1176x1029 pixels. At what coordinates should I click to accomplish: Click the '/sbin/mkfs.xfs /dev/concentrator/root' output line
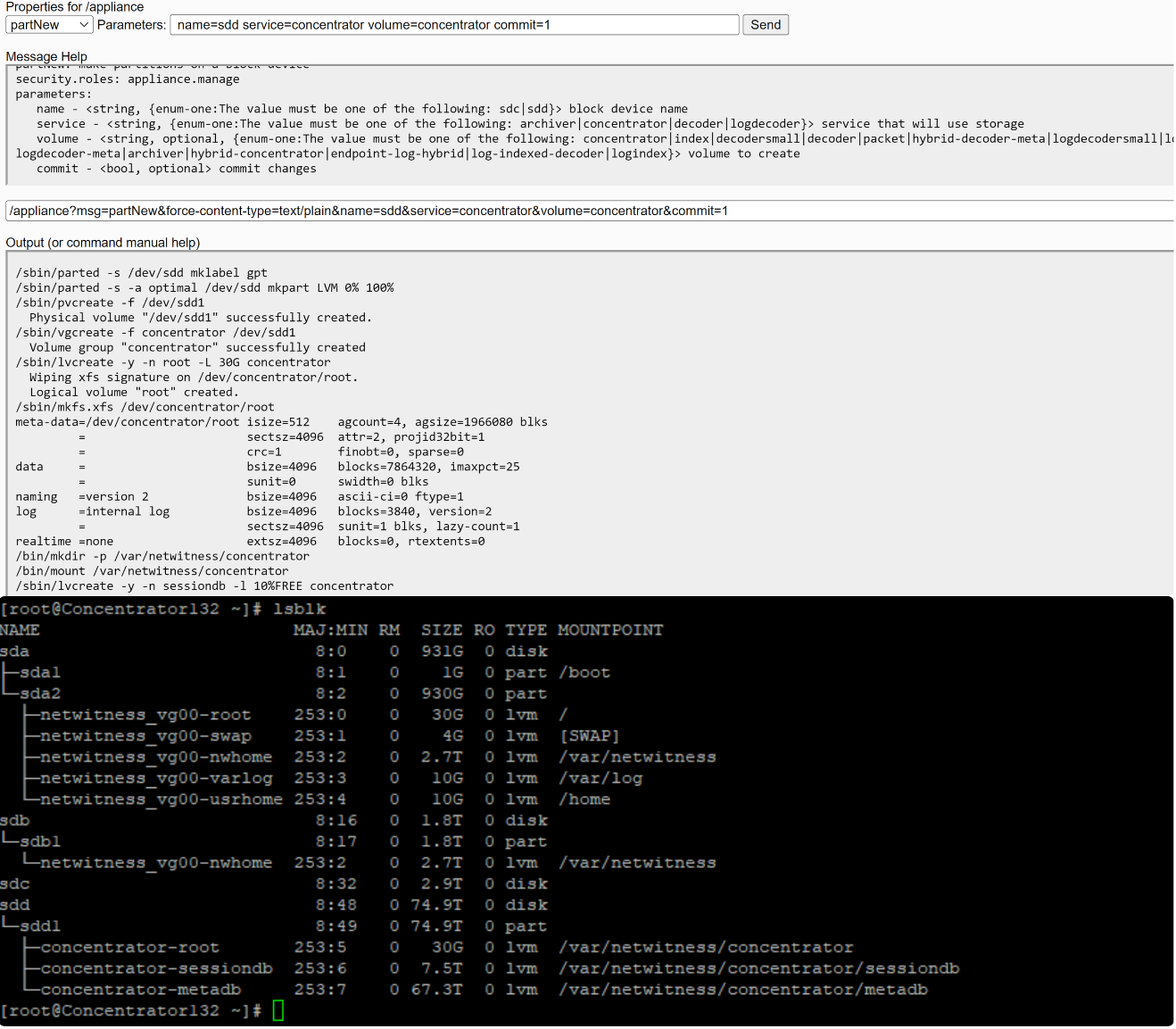(145, 407)
